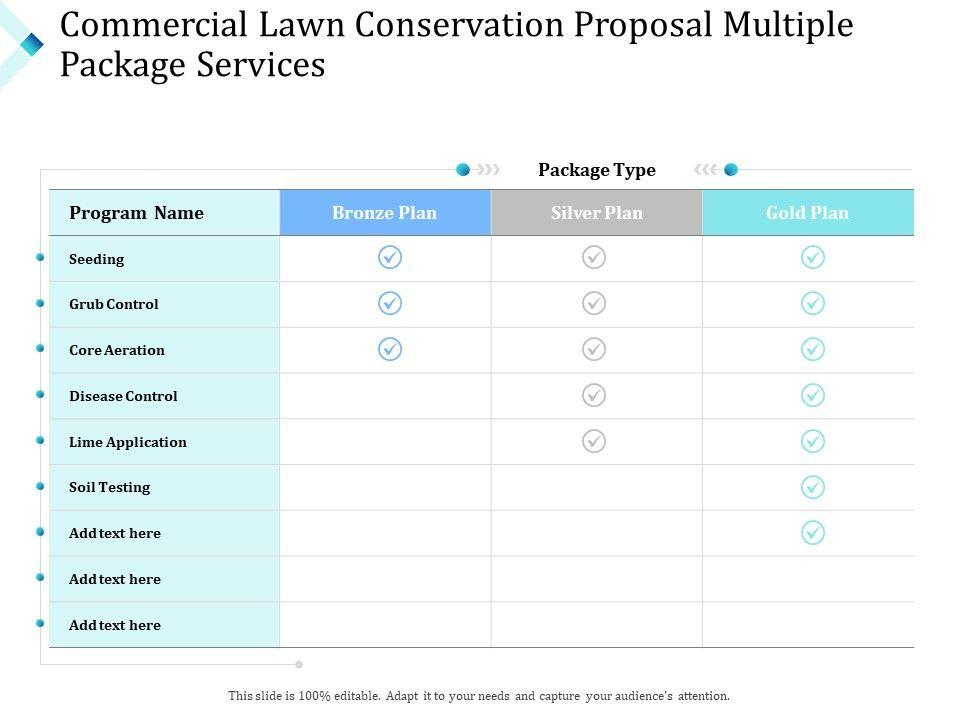The height and width of the screenshot is (720, 960).
Task: Click the Package Type label
Action: click(597, 170)
